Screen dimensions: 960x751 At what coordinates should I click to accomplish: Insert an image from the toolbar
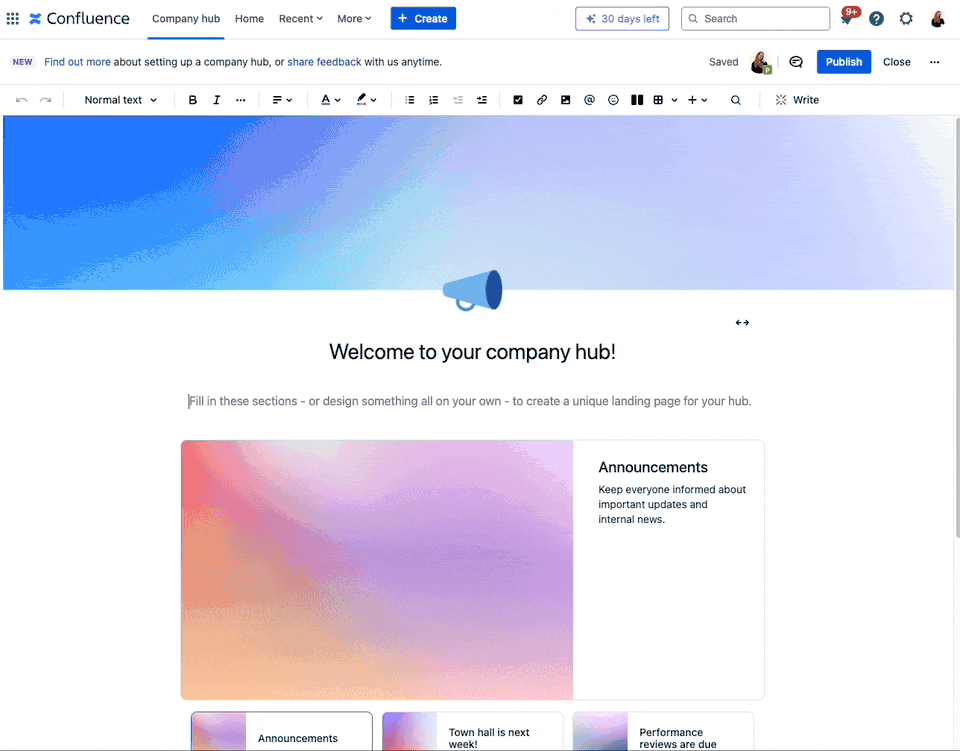tap(565, 100)
